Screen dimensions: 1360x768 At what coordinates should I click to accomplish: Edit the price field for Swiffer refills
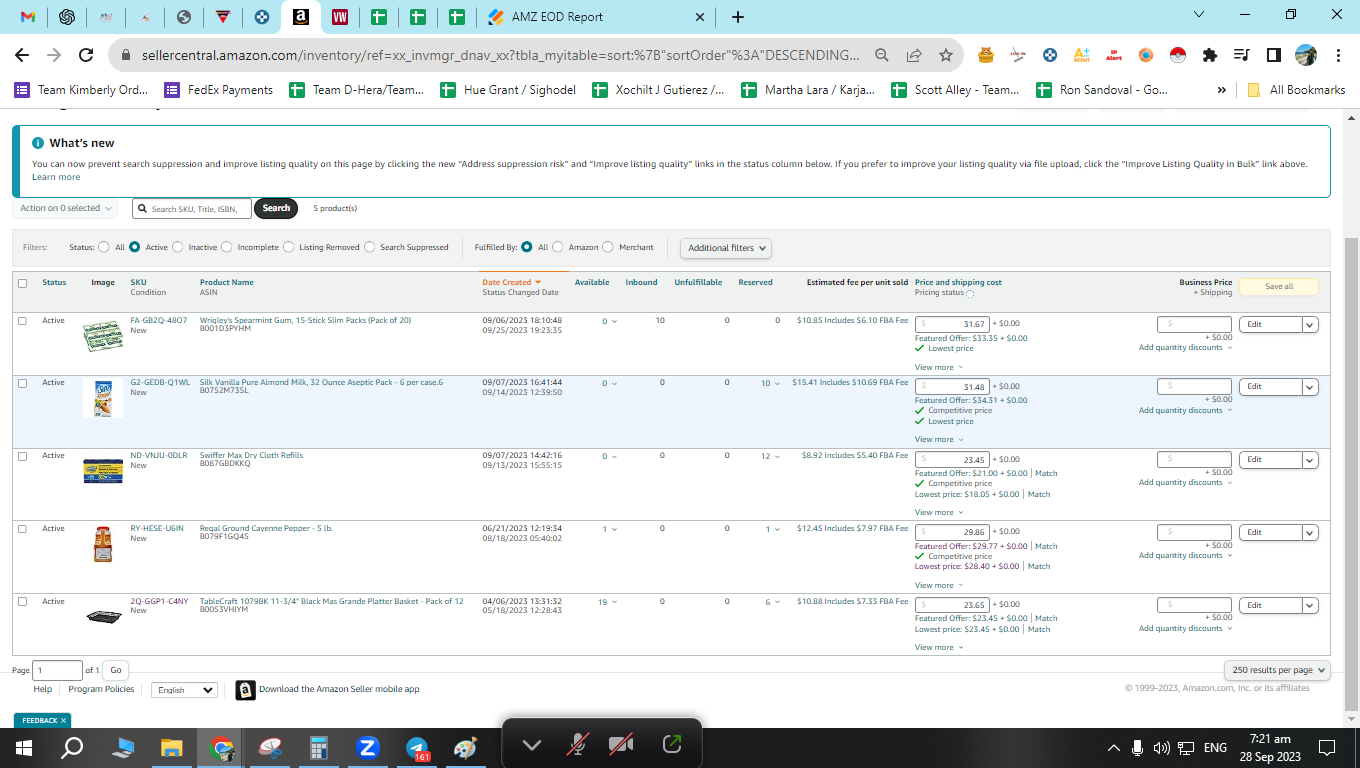[953, 460]
